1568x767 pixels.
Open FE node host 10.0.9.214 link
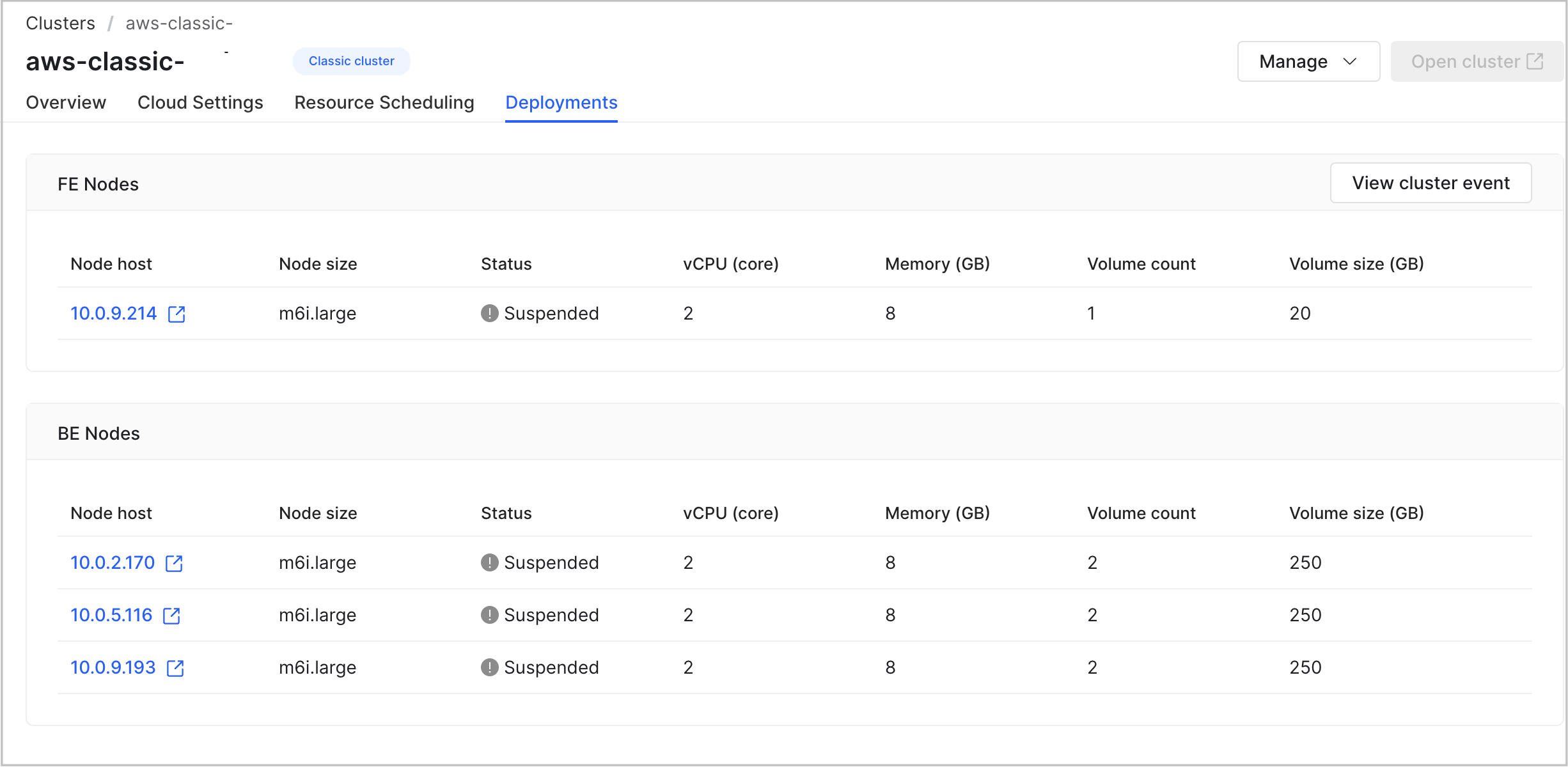(113, 313)
